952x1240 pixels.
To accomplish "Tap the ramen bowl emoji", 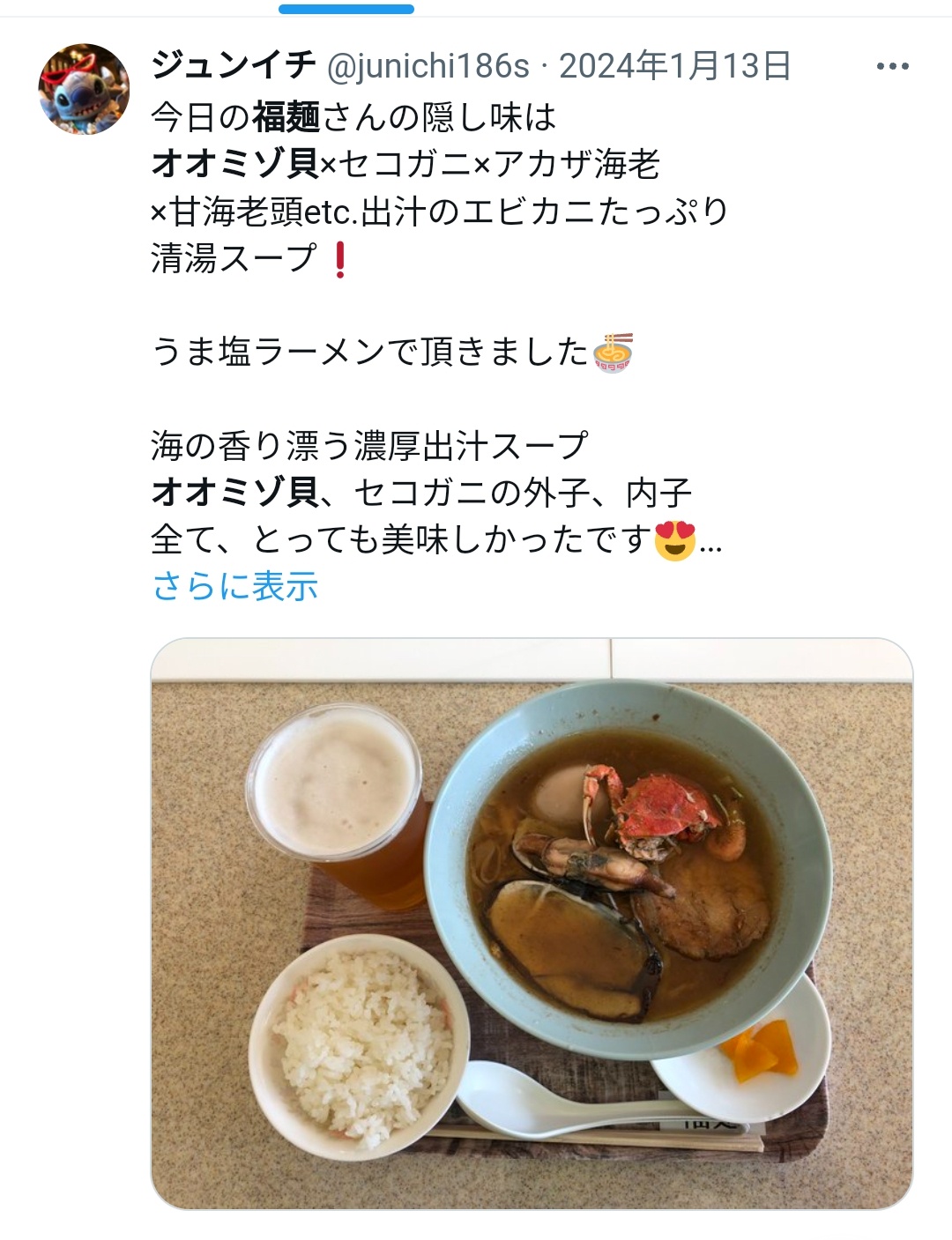I will pos(614,353).
